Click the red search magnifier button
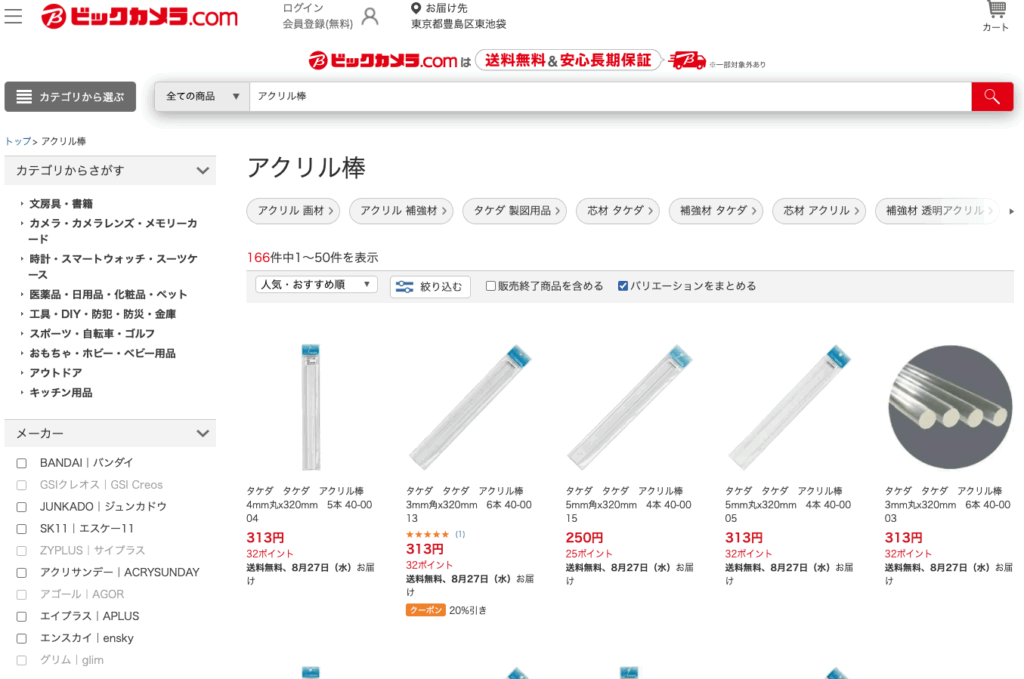Screen dimensions: 1024x679 (992, 97)
